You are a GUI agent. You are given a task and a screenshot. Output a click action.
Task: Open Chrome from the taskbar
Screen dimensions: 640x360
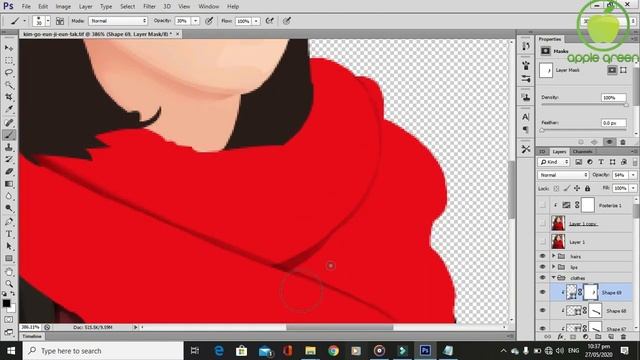pyautogui.click(x=333, y=351)
